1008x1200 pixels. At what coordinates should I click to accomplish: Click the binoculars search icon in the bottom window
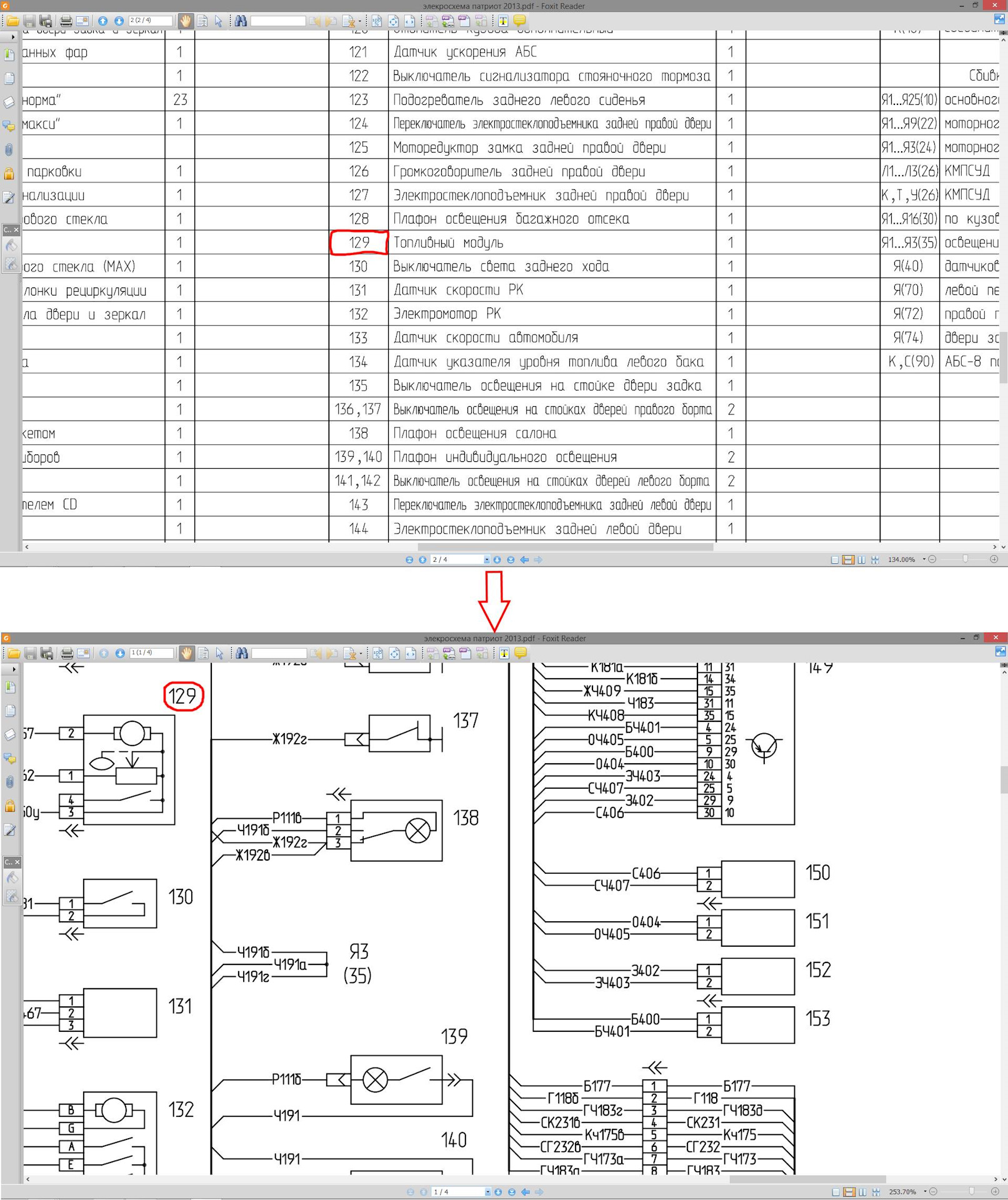pyautogui.click(x=242, y=654)
